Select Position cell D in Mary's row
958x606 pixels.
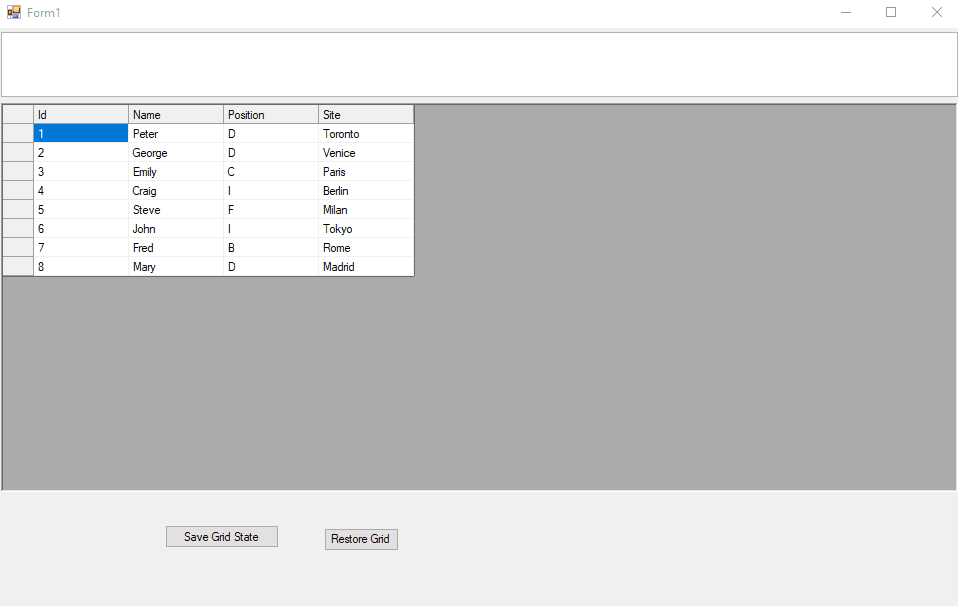point(271,266)
